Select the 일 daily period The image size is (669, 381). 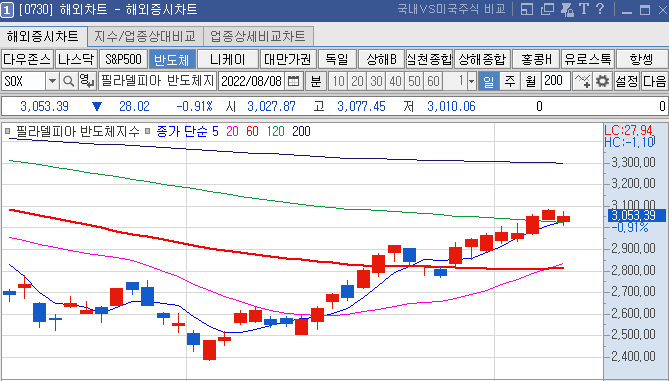488,81
